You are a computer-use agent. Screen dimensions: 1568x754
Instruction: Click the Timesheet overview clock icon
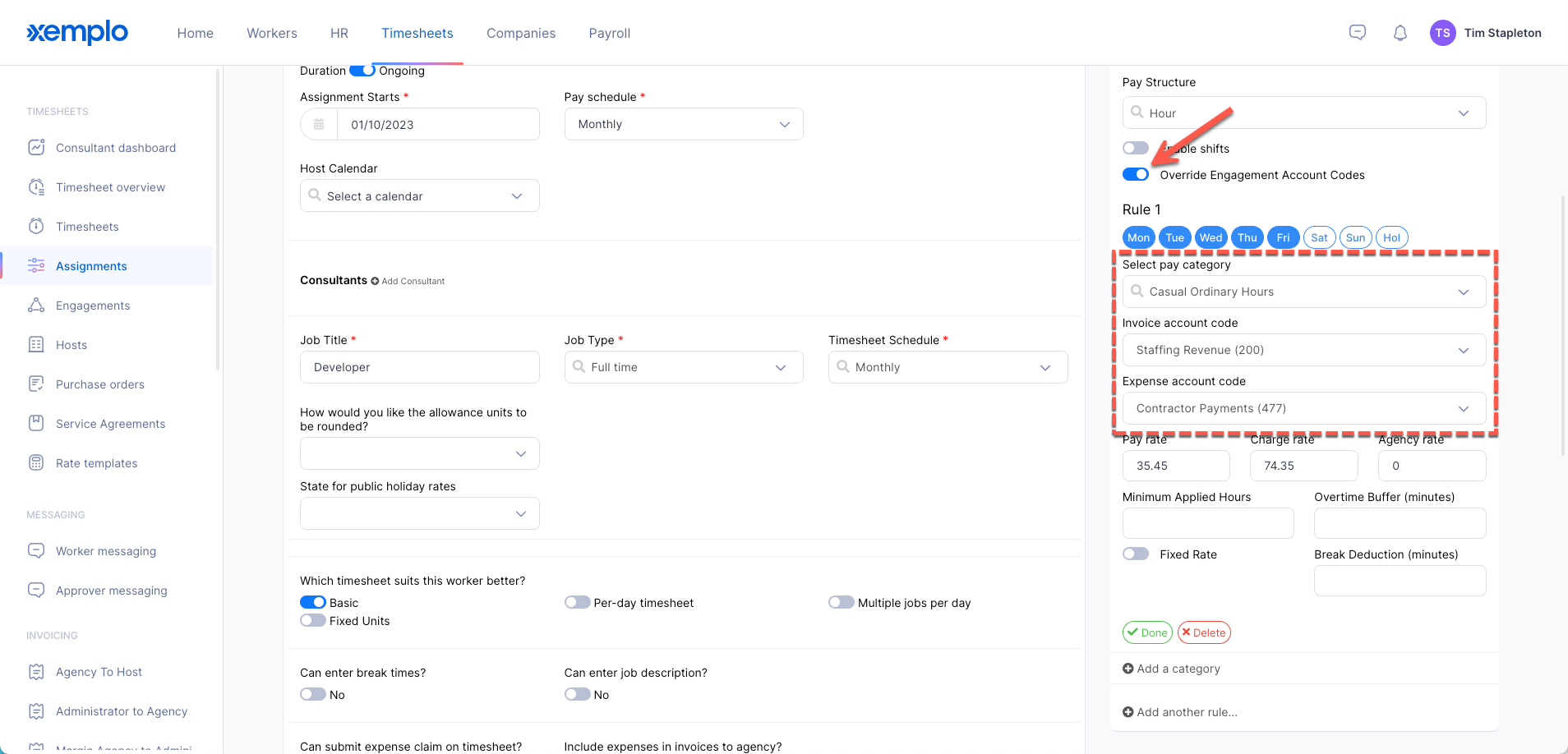(36, 187)
